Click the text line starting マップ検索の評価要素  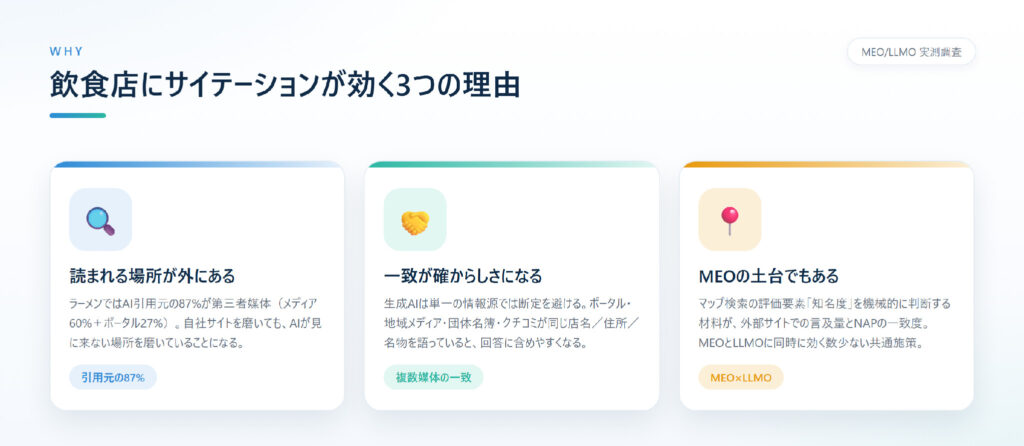tap(825, 304)
